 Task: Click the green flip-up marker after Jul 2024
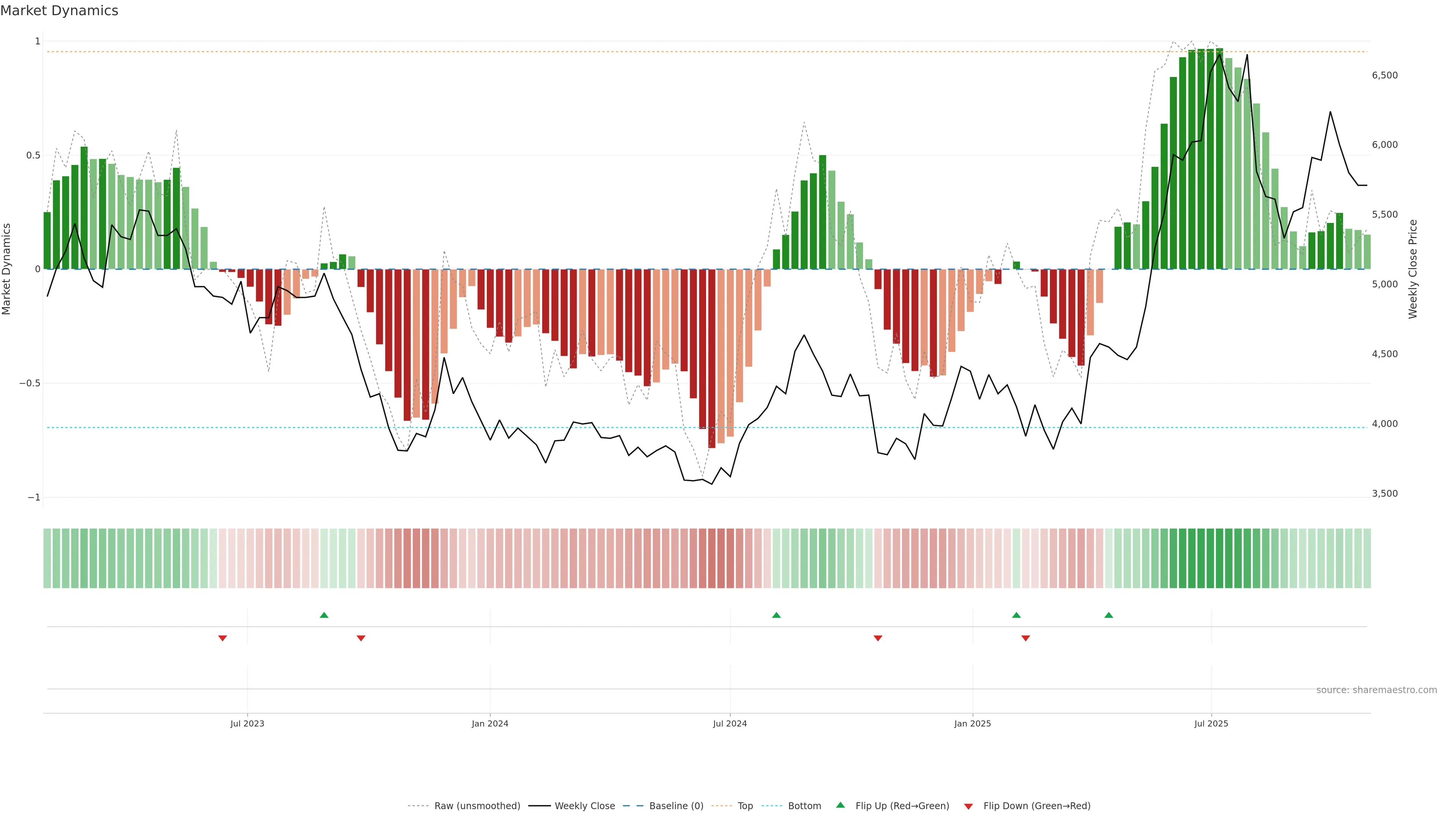click(x=776, y=615)
